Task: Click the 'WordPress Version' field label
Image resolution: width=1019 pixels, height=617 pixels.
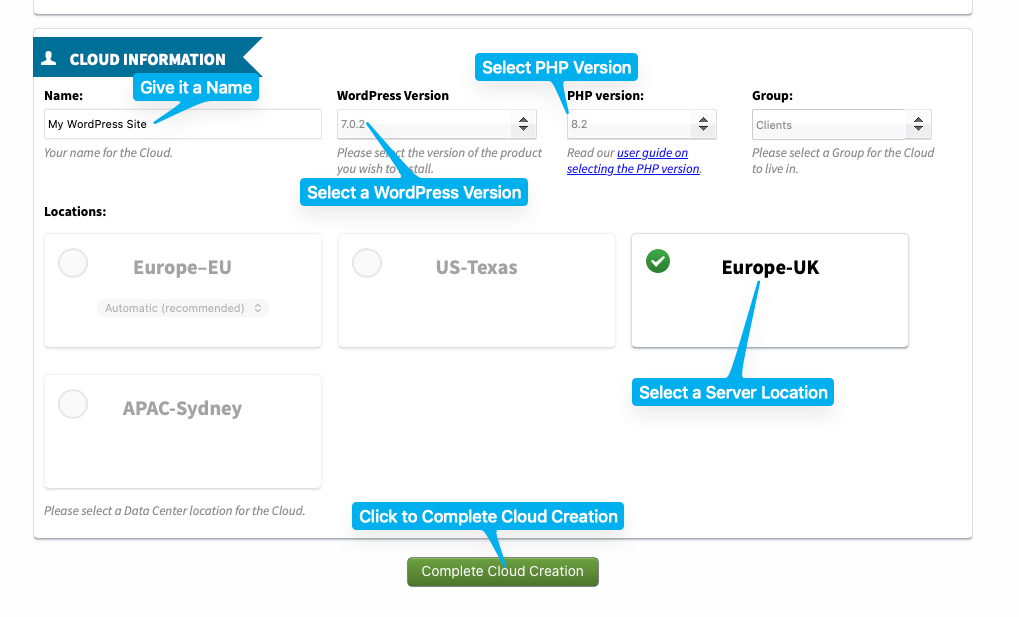Action: tap(393, 96)
